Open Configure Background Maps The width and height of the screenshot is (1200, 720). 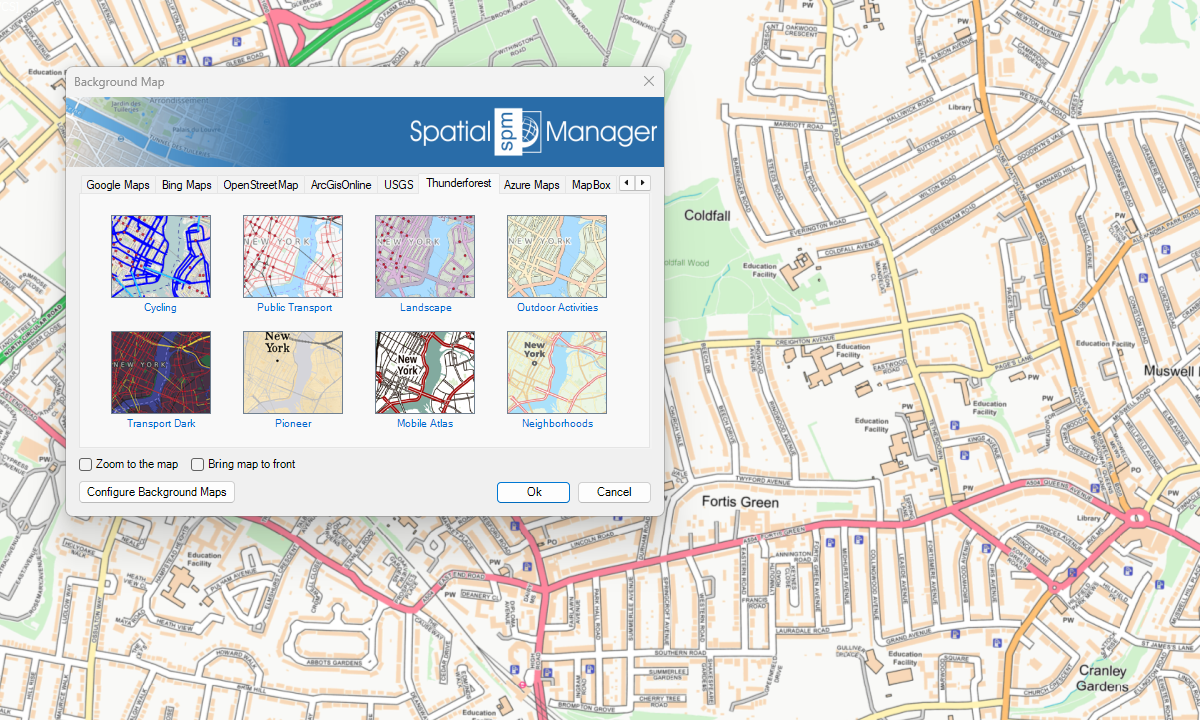click(157, 492)
